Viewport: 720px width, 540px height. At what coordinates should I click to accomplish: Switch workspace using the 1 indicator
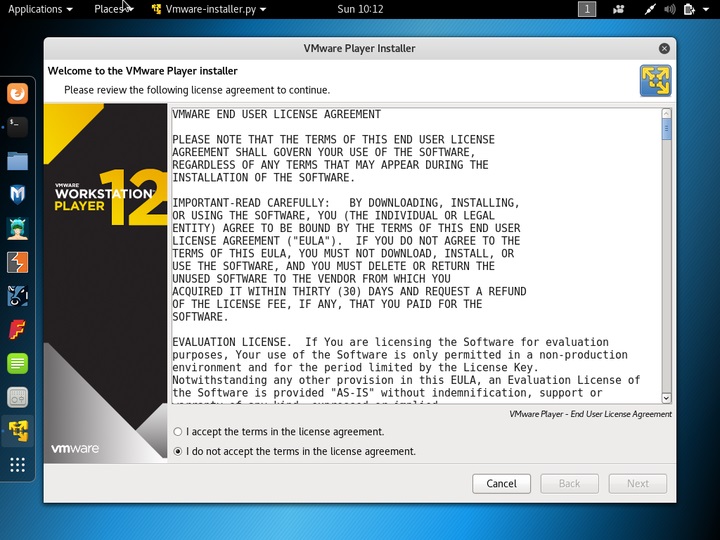pyautogui.click(x=587, y=9)
